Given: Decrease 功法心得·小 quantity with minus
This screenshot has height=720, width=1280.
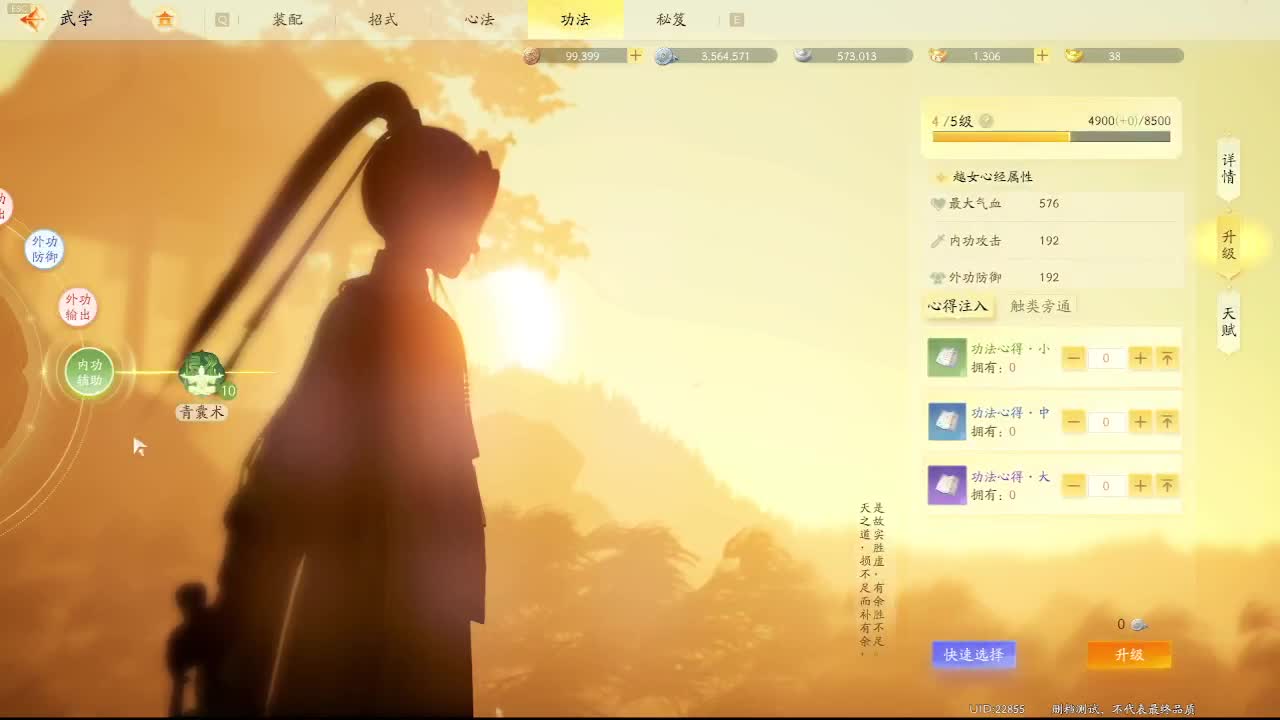Looking at the screenshot, I should tap(1074, 358).
